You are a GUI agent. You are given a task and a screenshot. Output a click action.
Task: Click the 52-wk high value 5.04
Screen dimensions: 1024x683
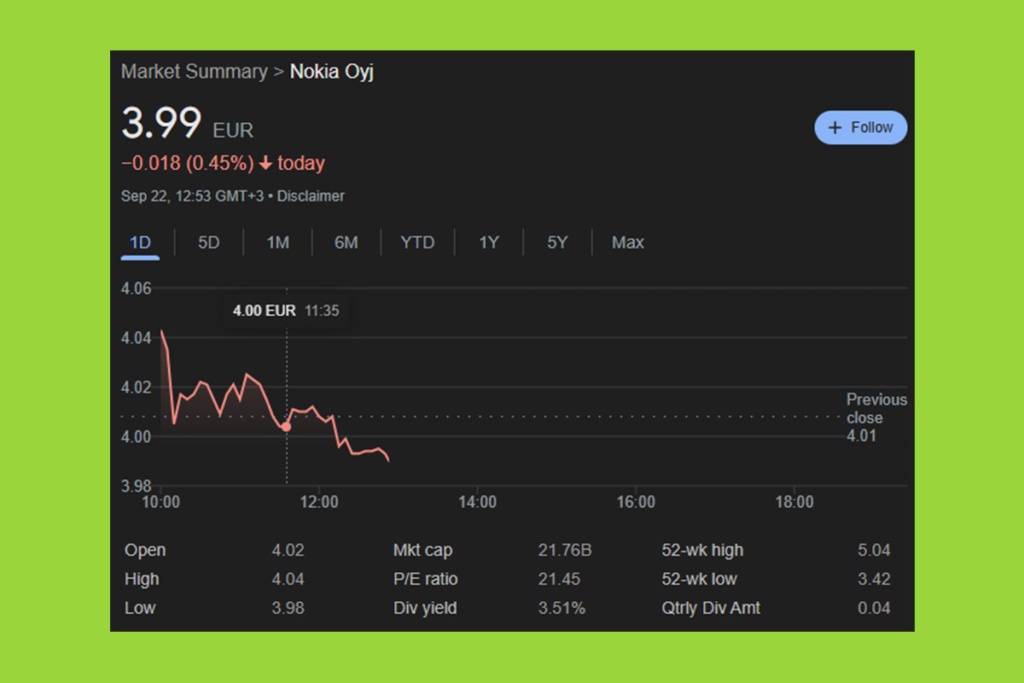pyautogui.click(x=873, y=550)
